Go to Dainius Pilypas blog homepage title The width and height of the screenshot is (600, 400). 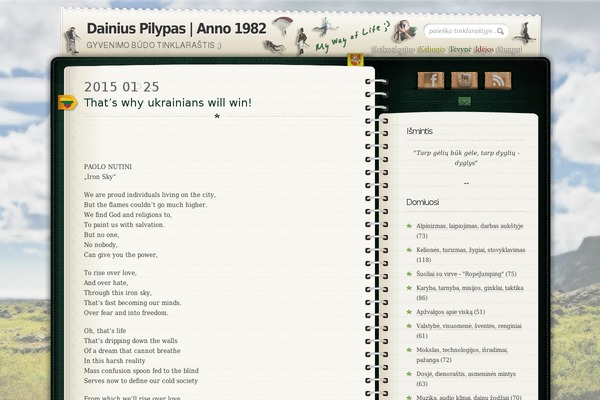(x=176, y=29)
